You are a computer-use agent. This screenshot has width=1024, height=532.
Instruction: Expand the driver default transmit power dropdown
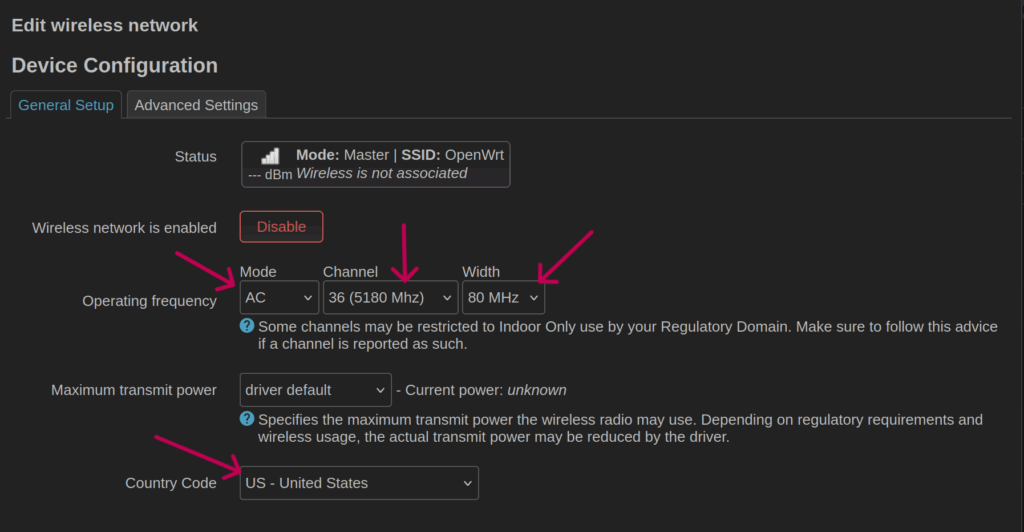pyautogui.click(x=315, y=390)
